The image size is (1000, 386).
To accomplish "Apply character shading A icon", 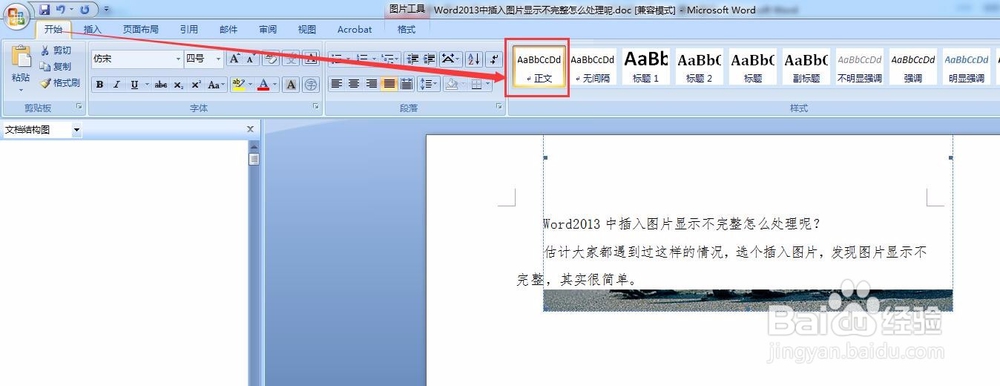I will pyautogui.click(x=291, y=85).
